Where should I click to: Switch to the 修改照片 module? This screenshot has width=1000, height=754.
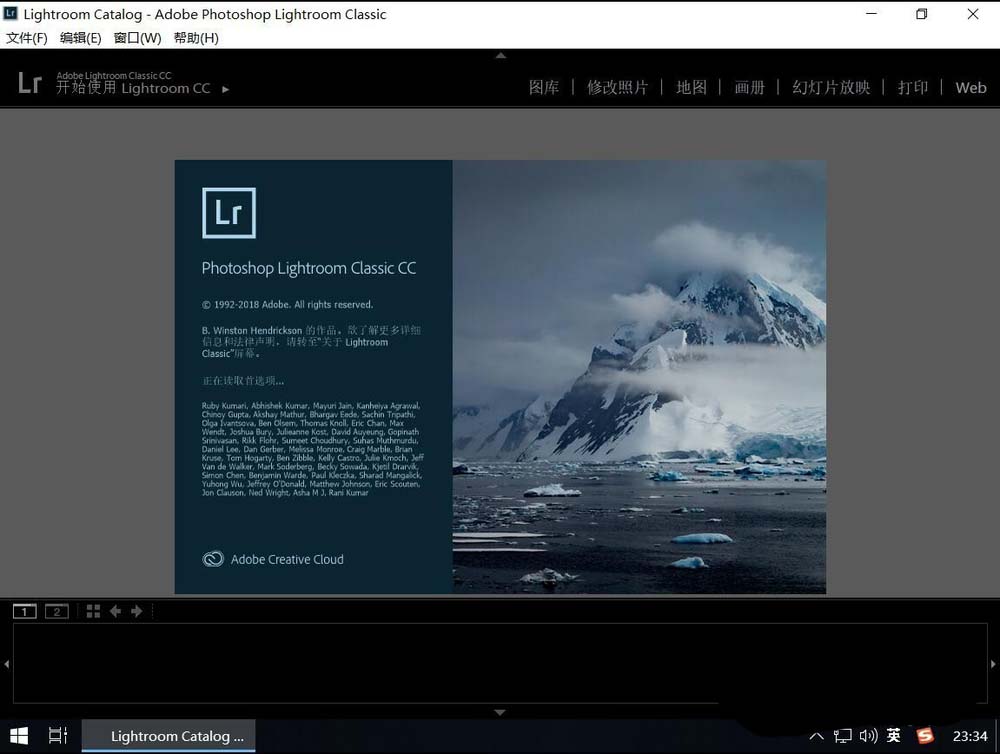(x=617, y=87)
